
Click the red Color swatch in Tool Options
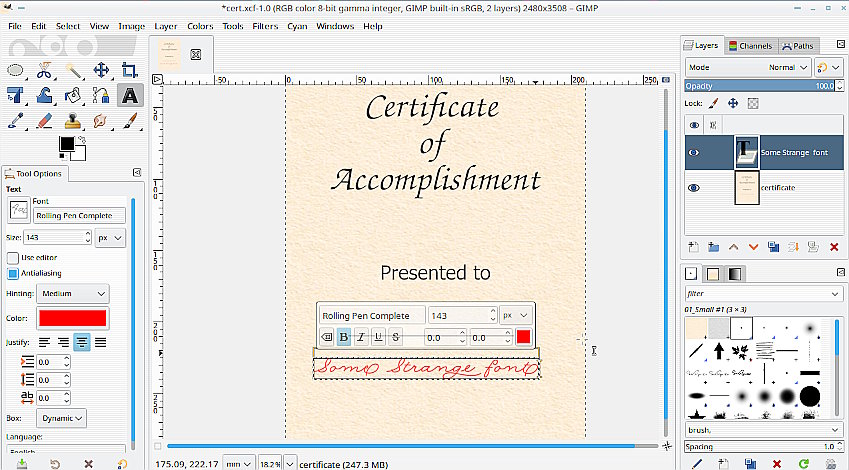pos(72,318)
